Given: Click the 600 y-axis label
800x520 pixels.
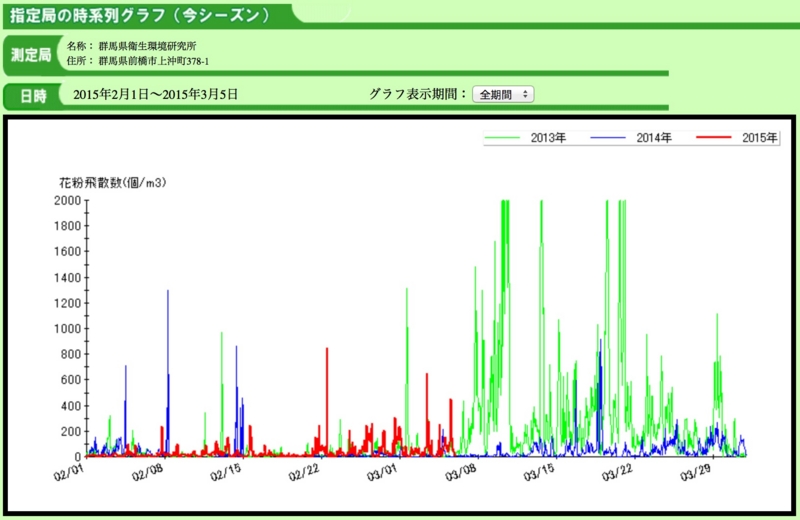Looking at the screenshot, I should coord(71,380).
